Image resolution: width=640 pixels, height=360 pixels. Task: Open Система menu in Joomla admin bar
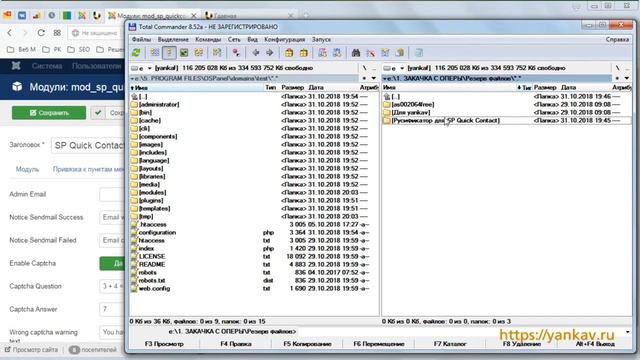47,66
